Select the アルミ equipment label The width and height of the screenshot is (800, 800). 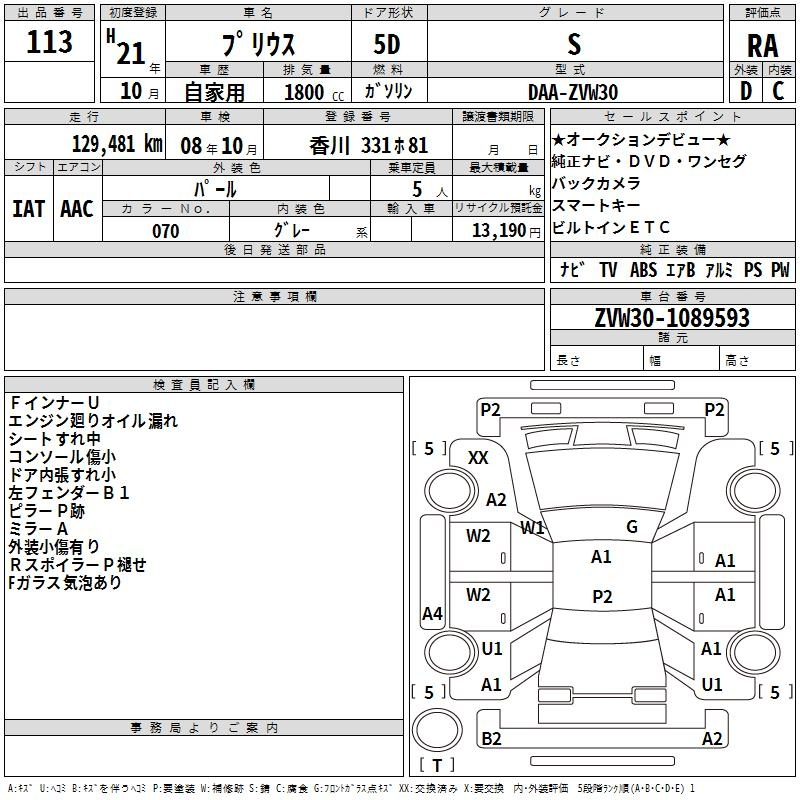tap(719, 269)
